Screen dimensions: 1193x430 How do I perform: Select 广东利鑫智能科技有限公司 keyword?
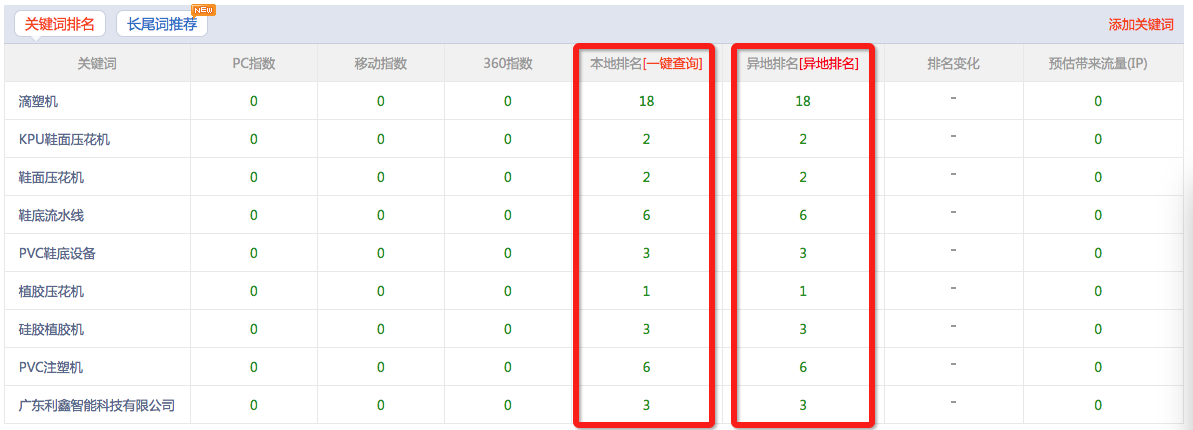(x=96, y=405)
